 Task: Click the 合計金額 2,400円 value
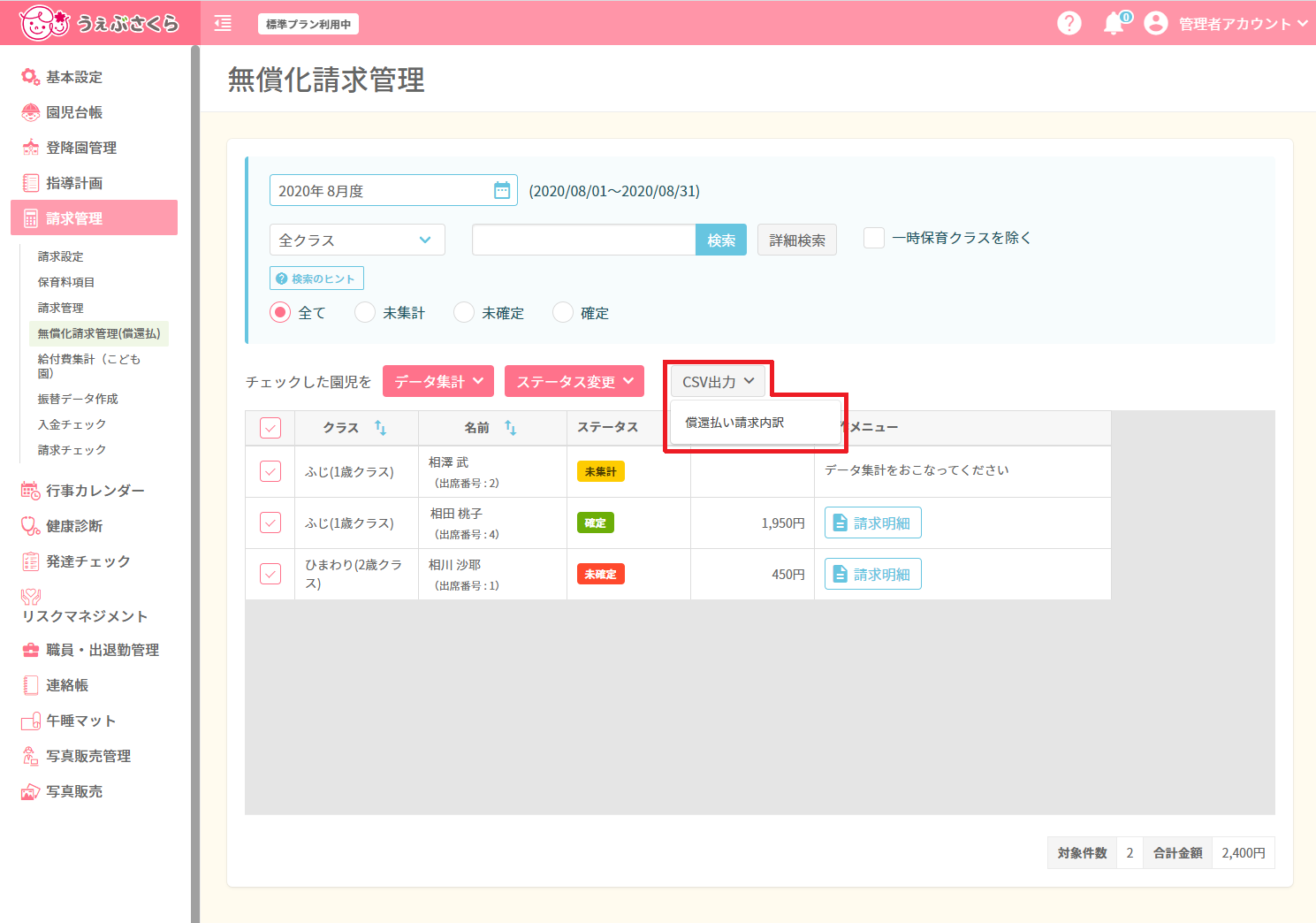pyautogui.click(x=1244, y=853)
